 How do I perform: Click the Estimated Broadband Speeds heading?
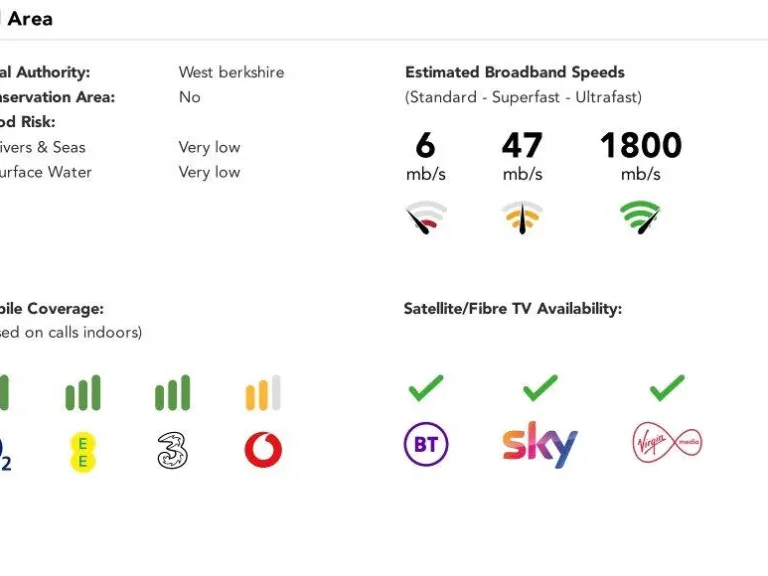514,72
